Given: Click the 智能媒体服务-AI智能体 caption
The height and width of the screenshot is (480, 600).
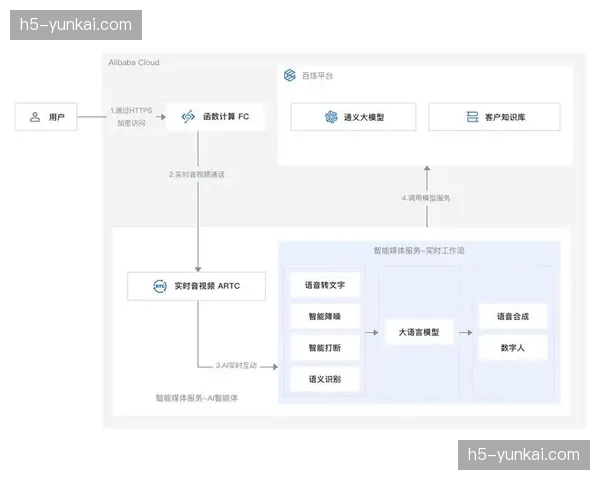Looking at the screenshot, I should coord(197,398).
